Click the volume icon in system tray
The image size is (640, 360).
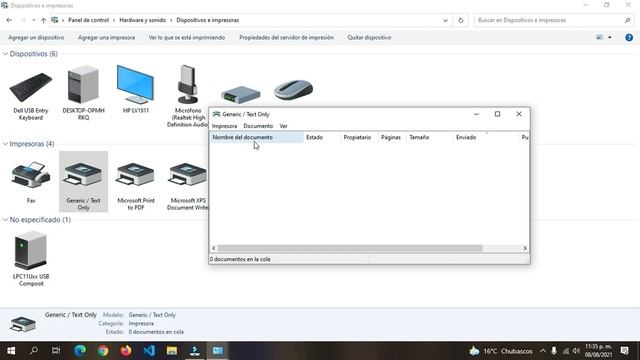[x=576, y=351]
